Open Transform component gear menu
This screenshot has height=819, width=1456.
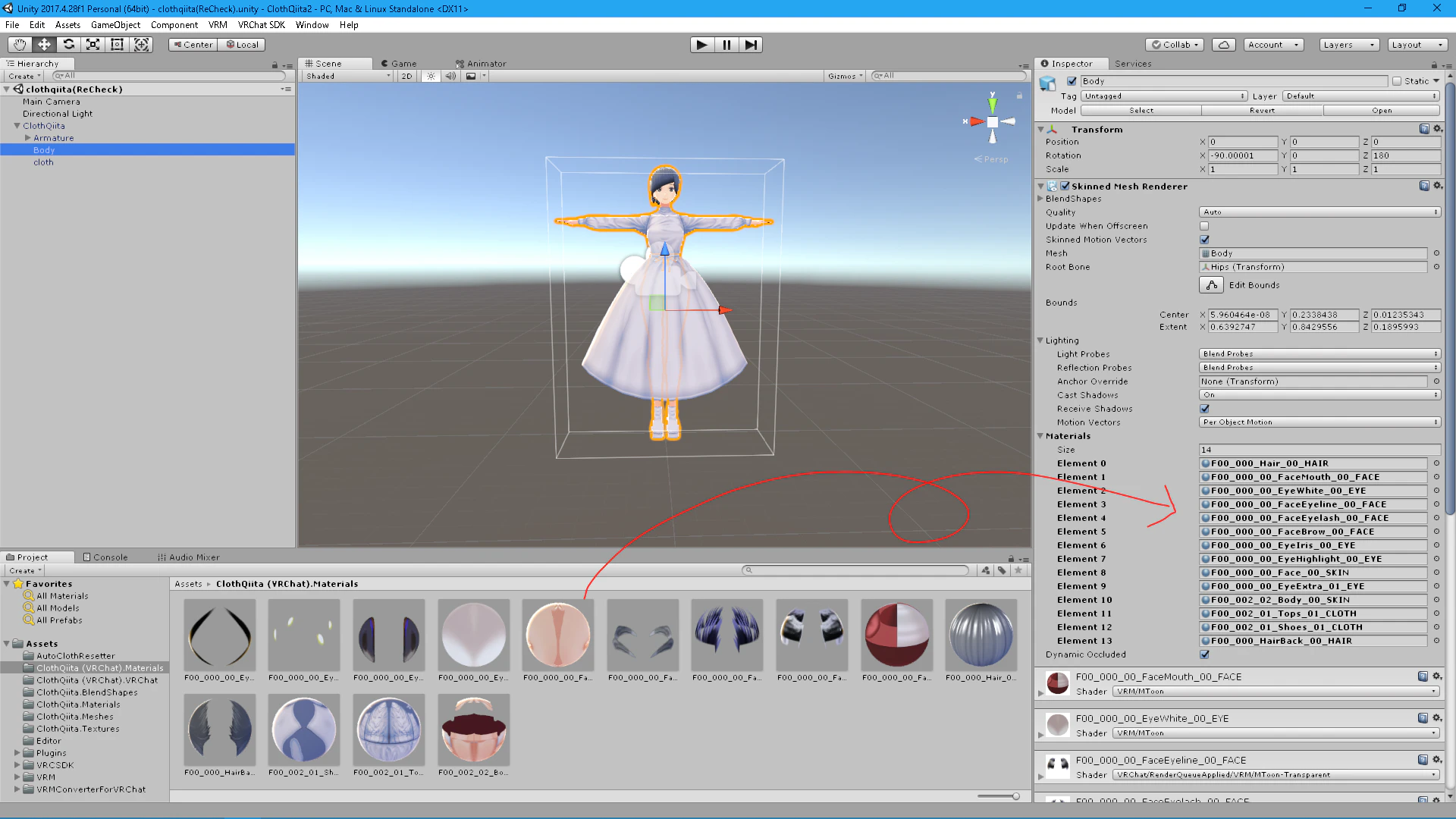[x=1437, y=129]
